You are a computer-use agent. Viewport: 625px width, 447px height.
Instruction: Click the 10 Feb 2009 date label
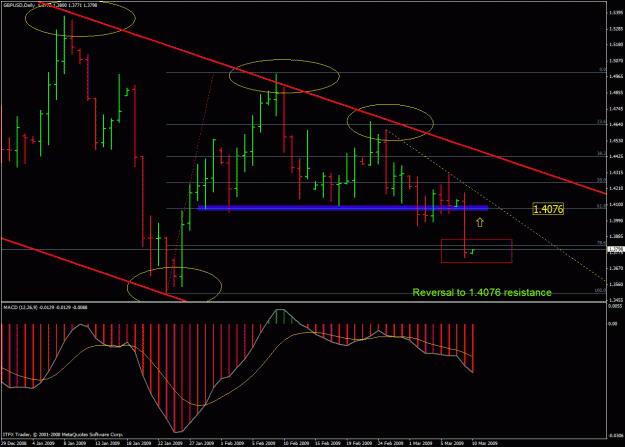click(x=296, y=443)
